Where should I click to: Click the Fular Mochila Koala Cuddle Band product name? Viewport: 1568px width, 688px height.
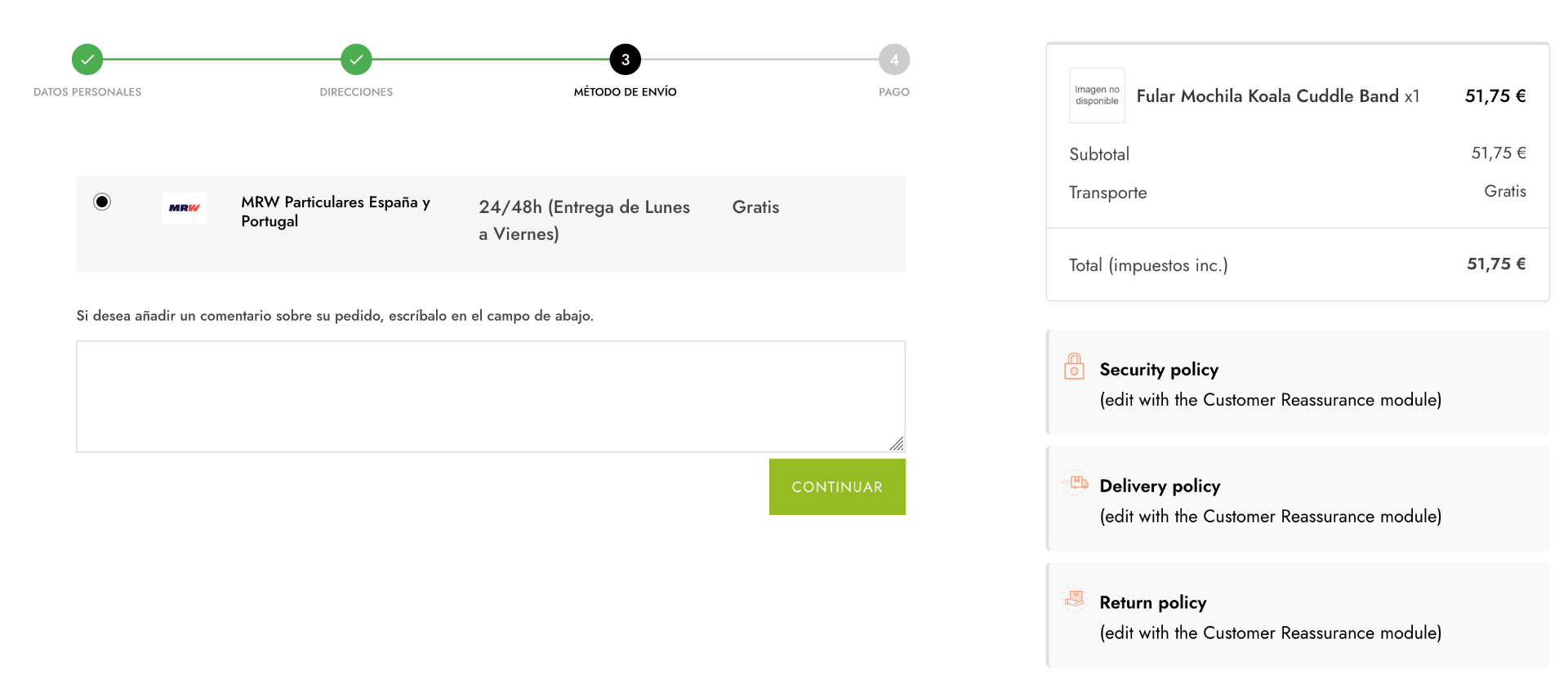coord(1267,96)
